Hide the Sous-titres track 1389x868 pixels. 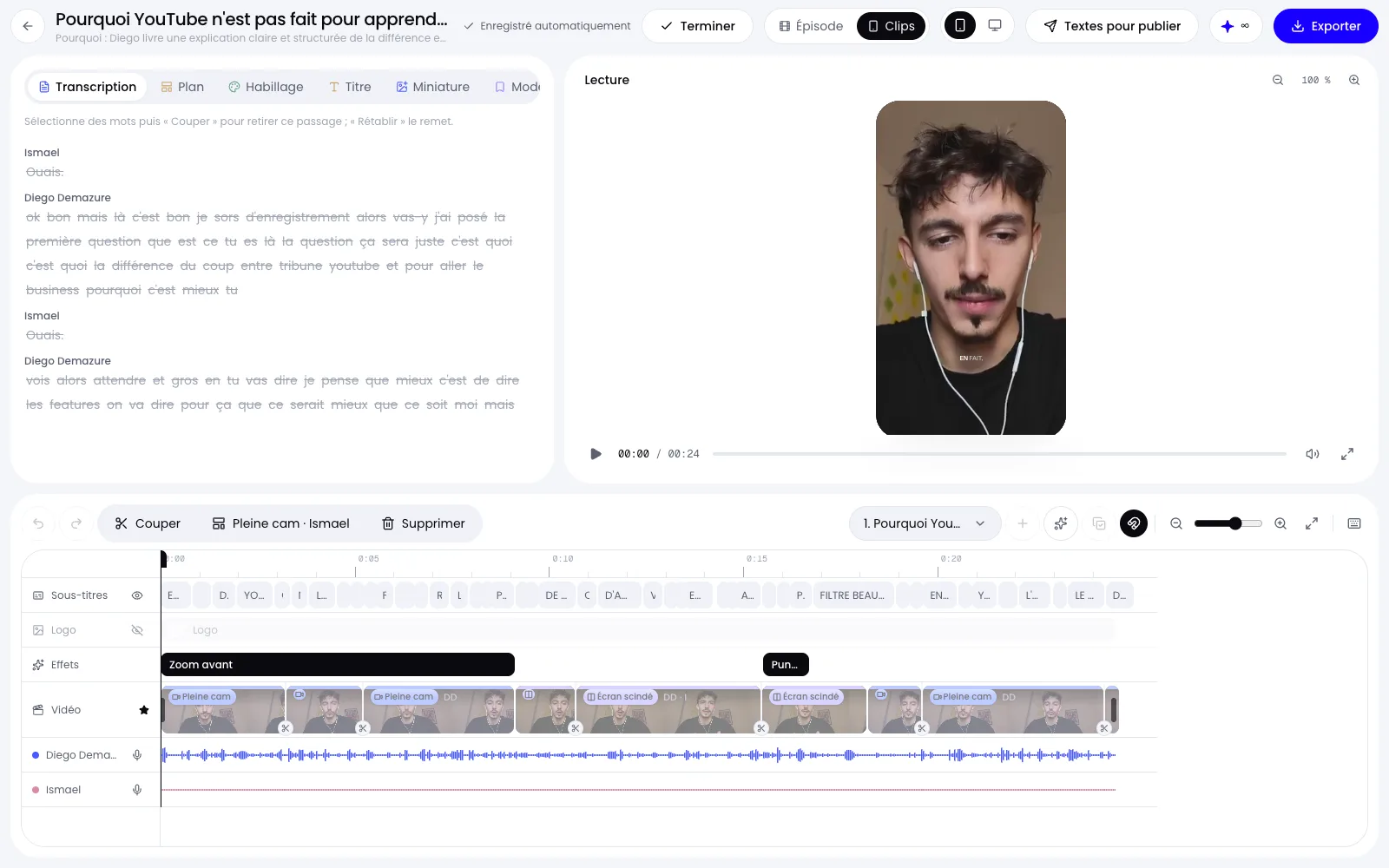tap(137, 595)
